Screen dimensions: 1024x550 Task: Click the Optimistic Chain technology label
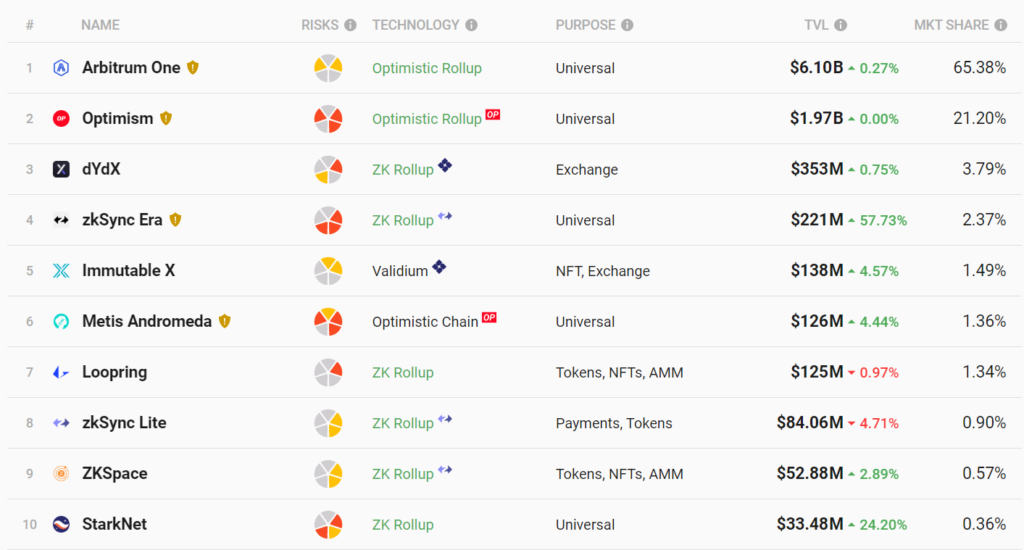(x=425, y=322)
